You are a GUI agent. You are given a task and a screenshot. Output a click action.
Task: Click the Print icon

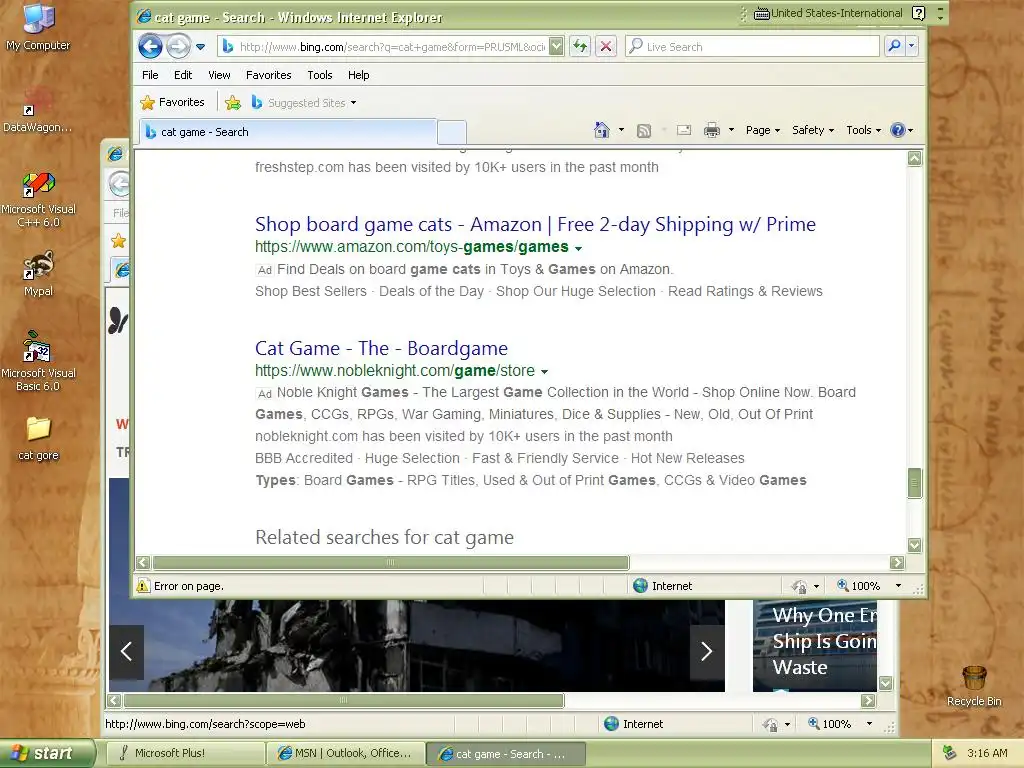[712, 131]
